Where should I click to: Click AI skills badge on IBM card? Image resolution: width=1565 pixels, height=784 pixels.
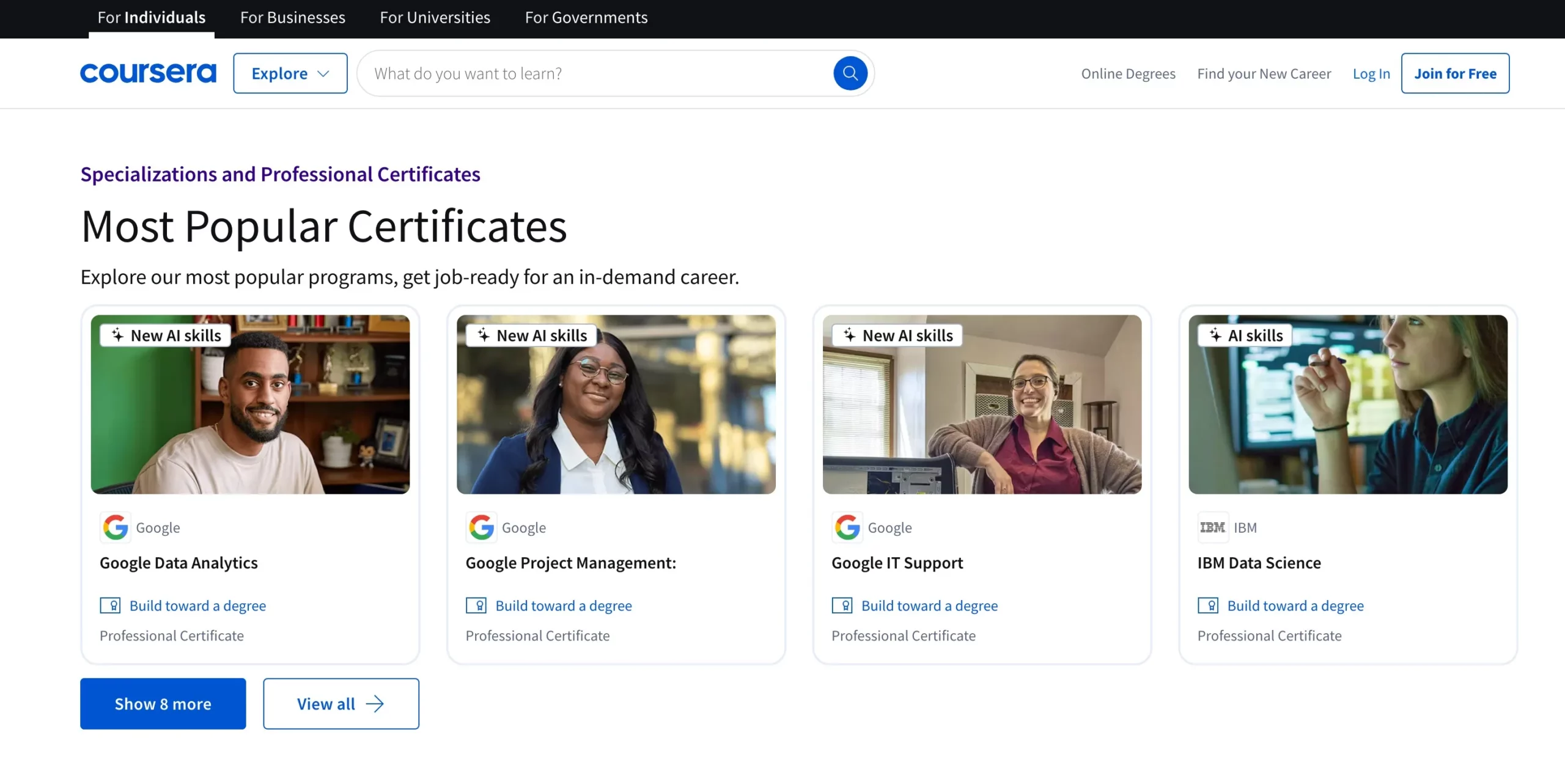(x=1245, y=335)
